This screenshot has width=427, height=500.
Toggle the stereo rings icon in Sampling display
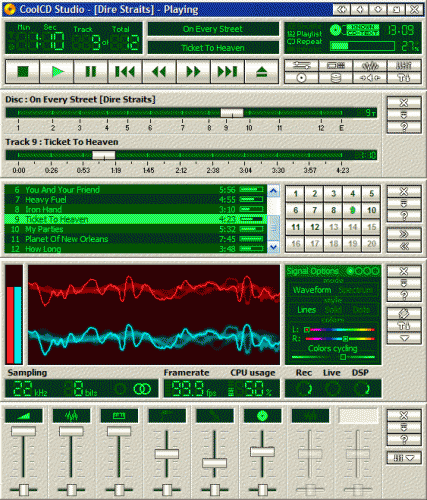click(142, 389)
